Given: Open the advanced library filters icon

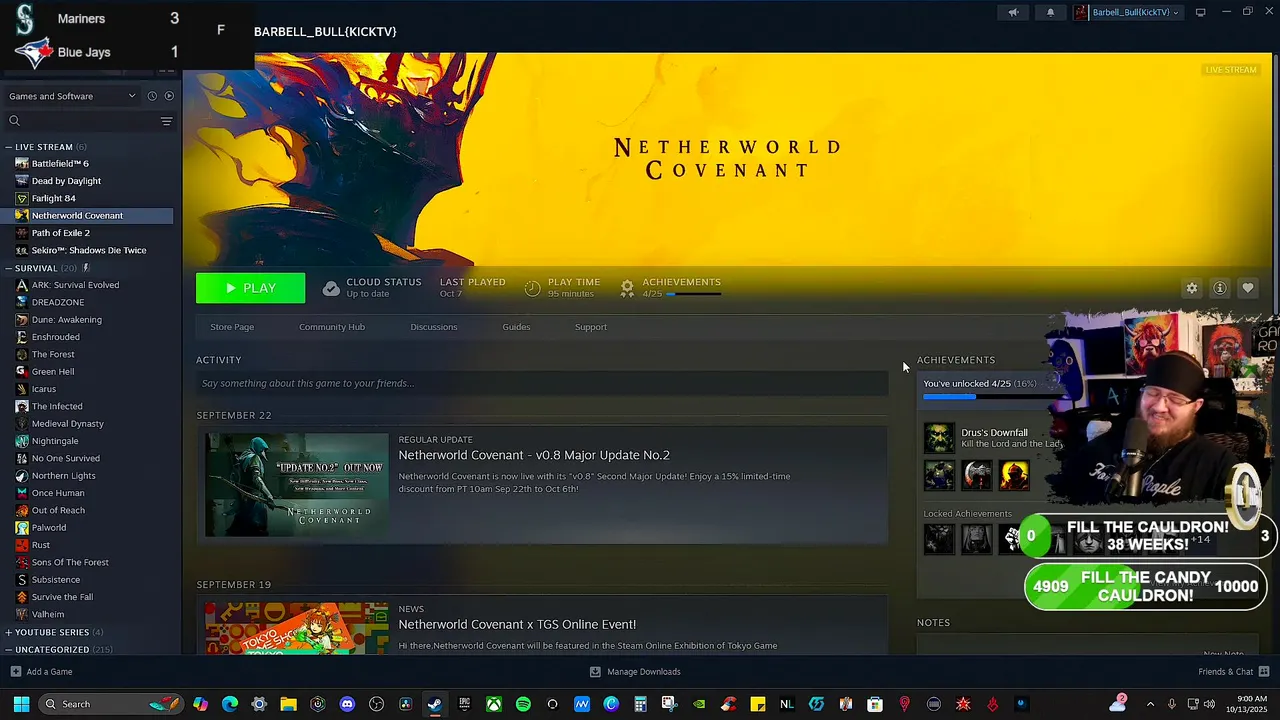Looking at the screenshot, I should pyautogui.click(x=167, y=121).
